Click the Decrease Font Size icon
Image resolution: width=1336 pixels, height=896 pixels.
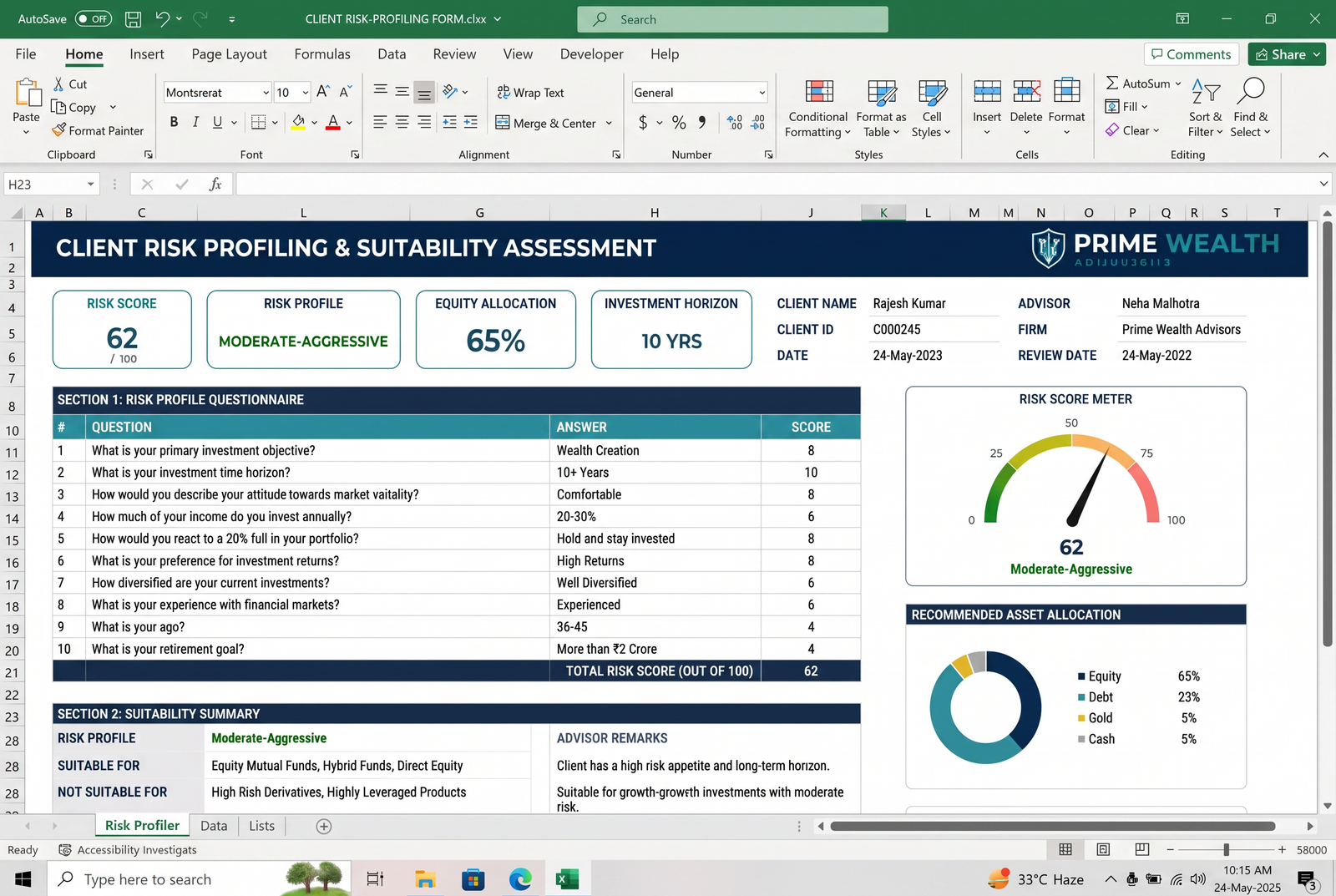[345, 92]
